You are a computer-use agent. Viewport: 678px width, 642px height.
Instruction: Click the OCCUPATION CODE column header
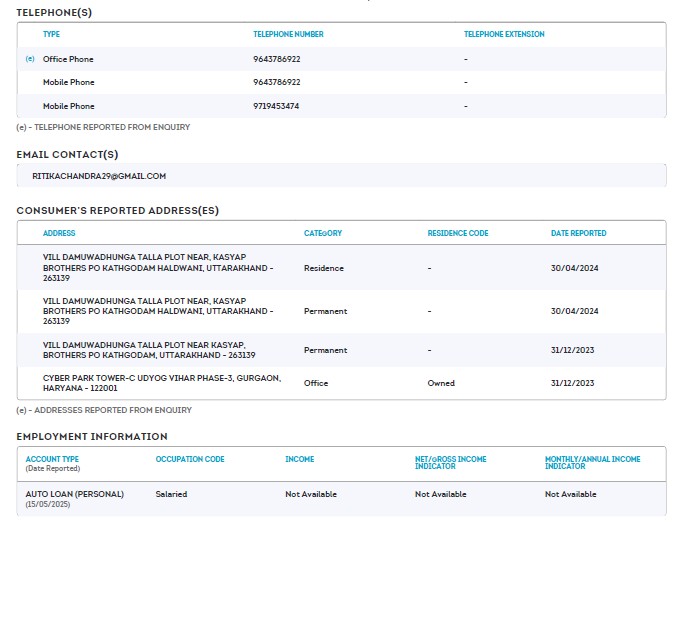pyautogui.click(x=190, y=459)
